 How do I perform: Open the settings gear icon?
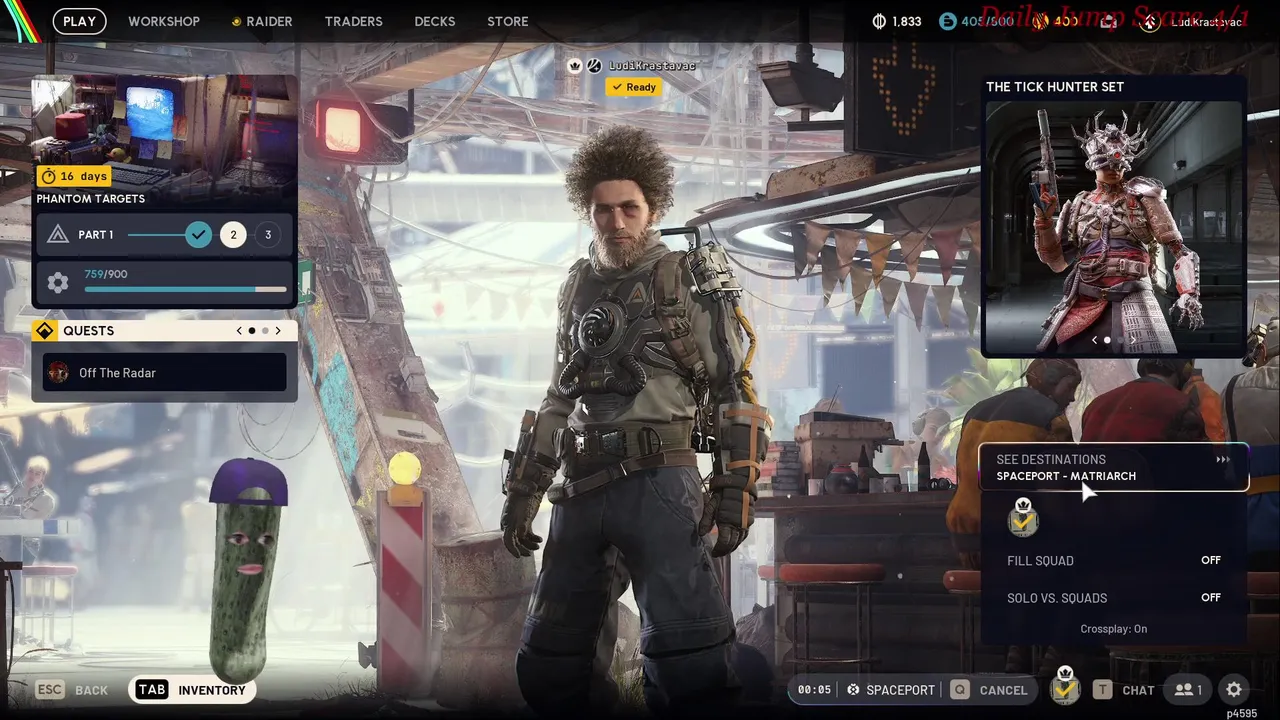1234,690
